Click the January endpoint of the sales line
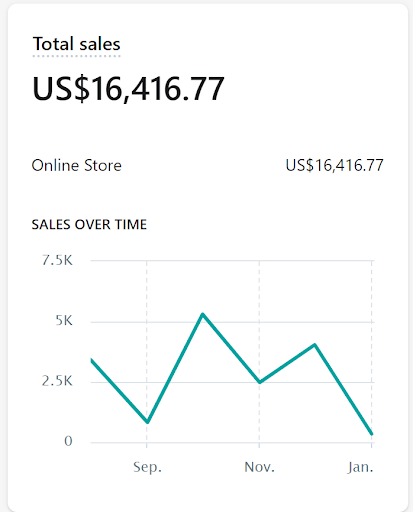 [372, 434]
